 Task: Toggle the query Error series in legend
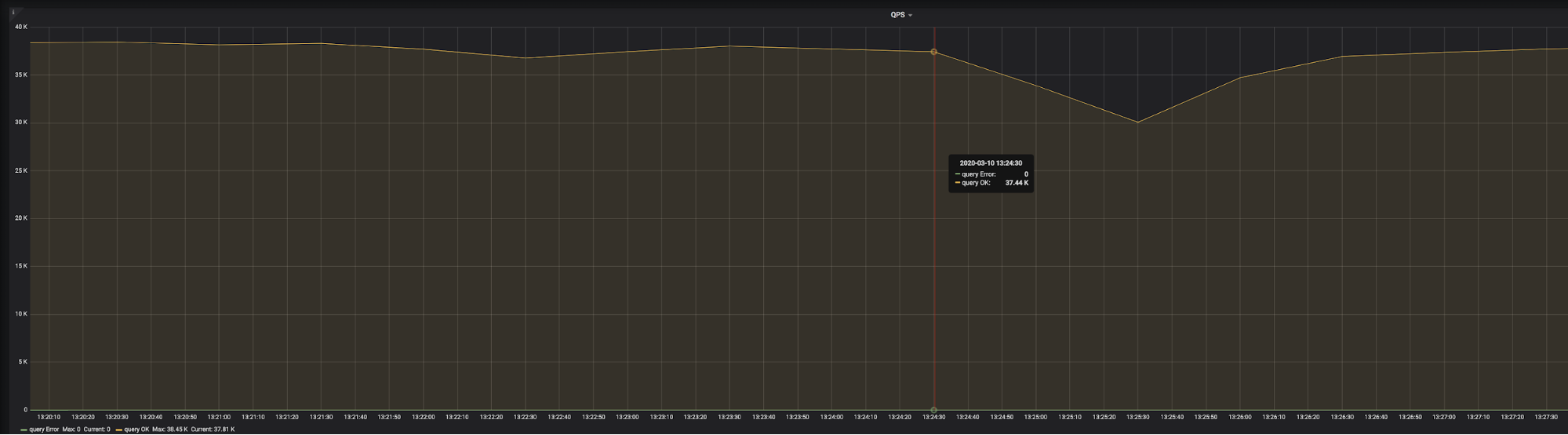pos(44,430)
